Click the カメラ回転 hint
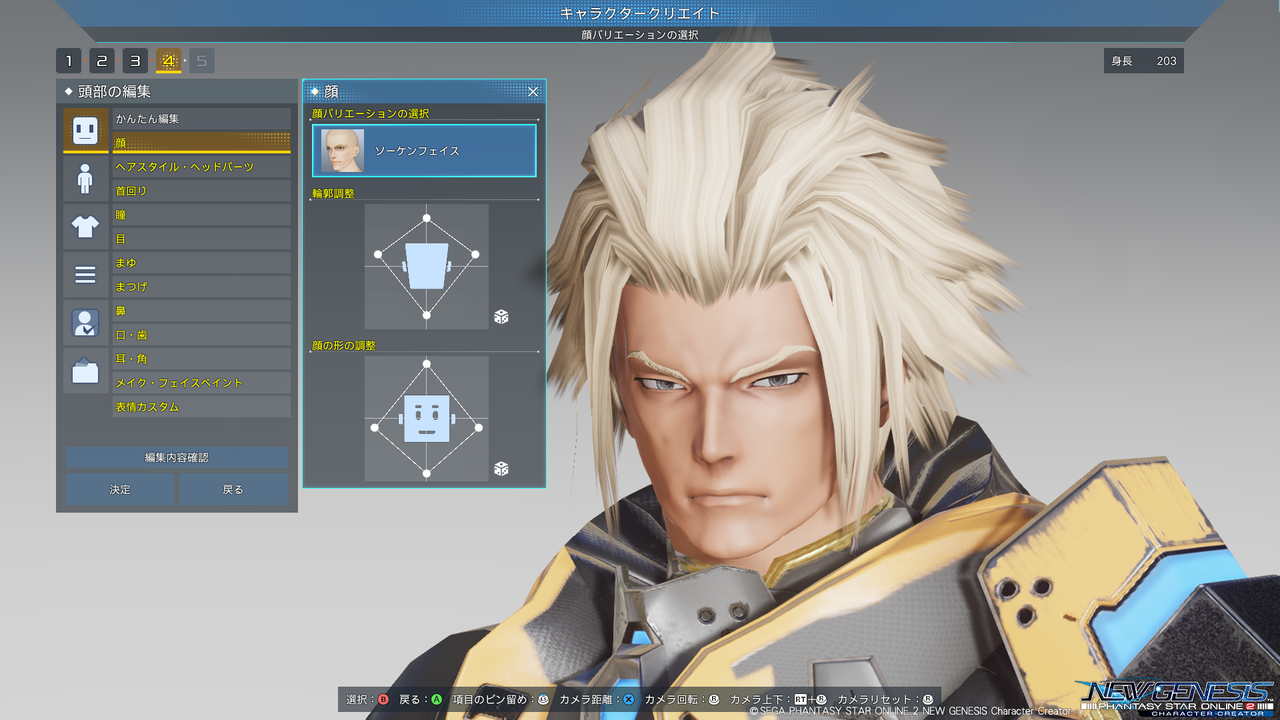Screen dimensions: 1280x720 point(682,699)
